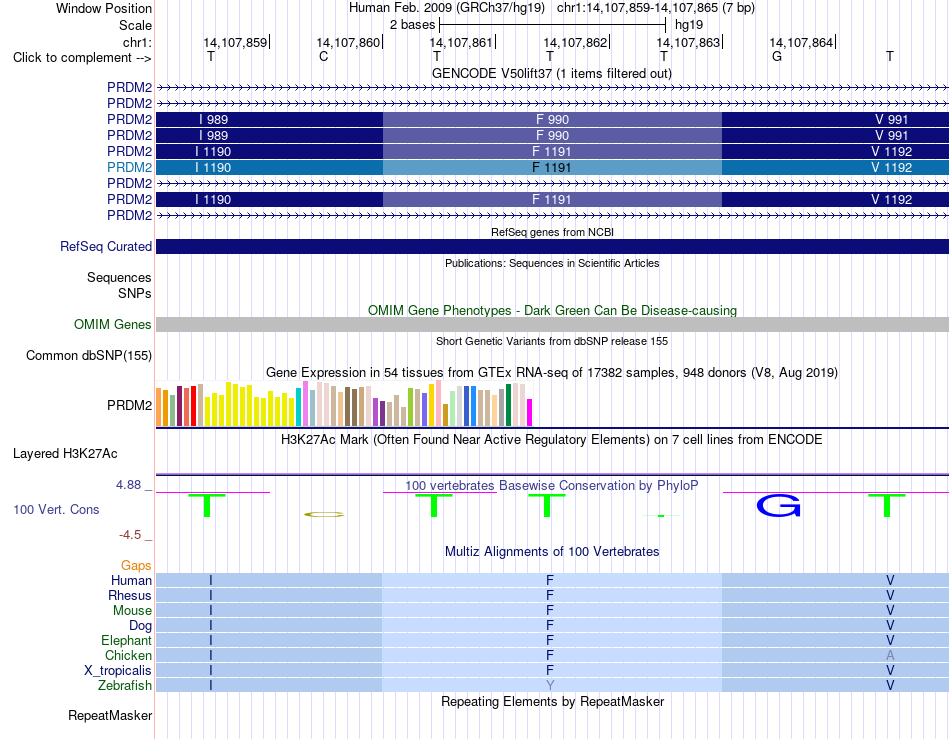Click base G in the sequence row

point(777,56)
